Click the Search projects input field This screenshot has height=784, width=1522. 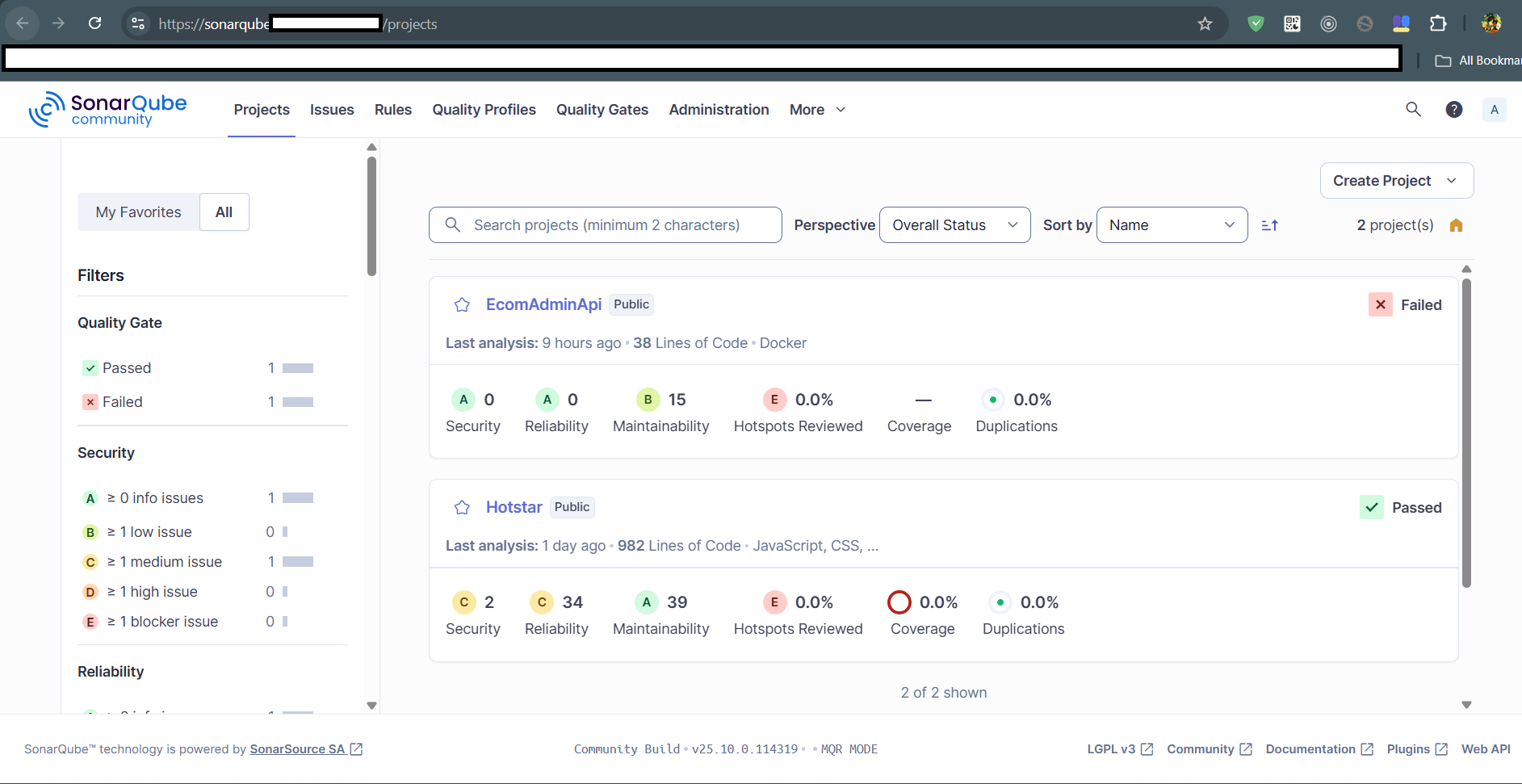(606, 225)
